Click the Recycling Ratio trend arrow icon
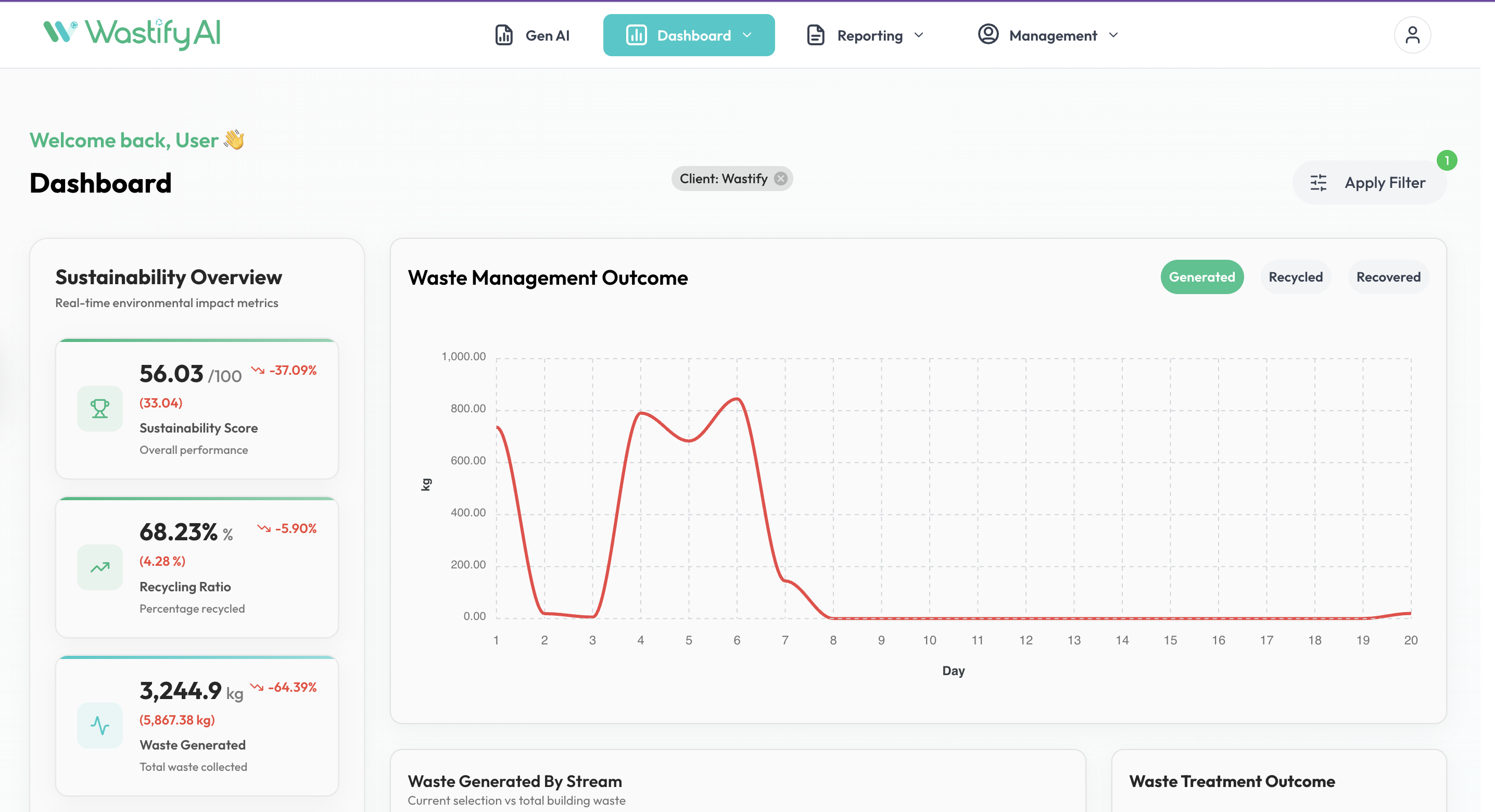This screenshot has width=1495, height=812. (100, 567)
